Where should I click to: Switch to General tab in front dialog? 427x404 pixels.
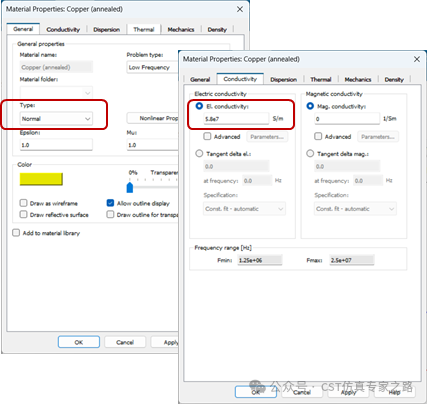coord(200,79)
